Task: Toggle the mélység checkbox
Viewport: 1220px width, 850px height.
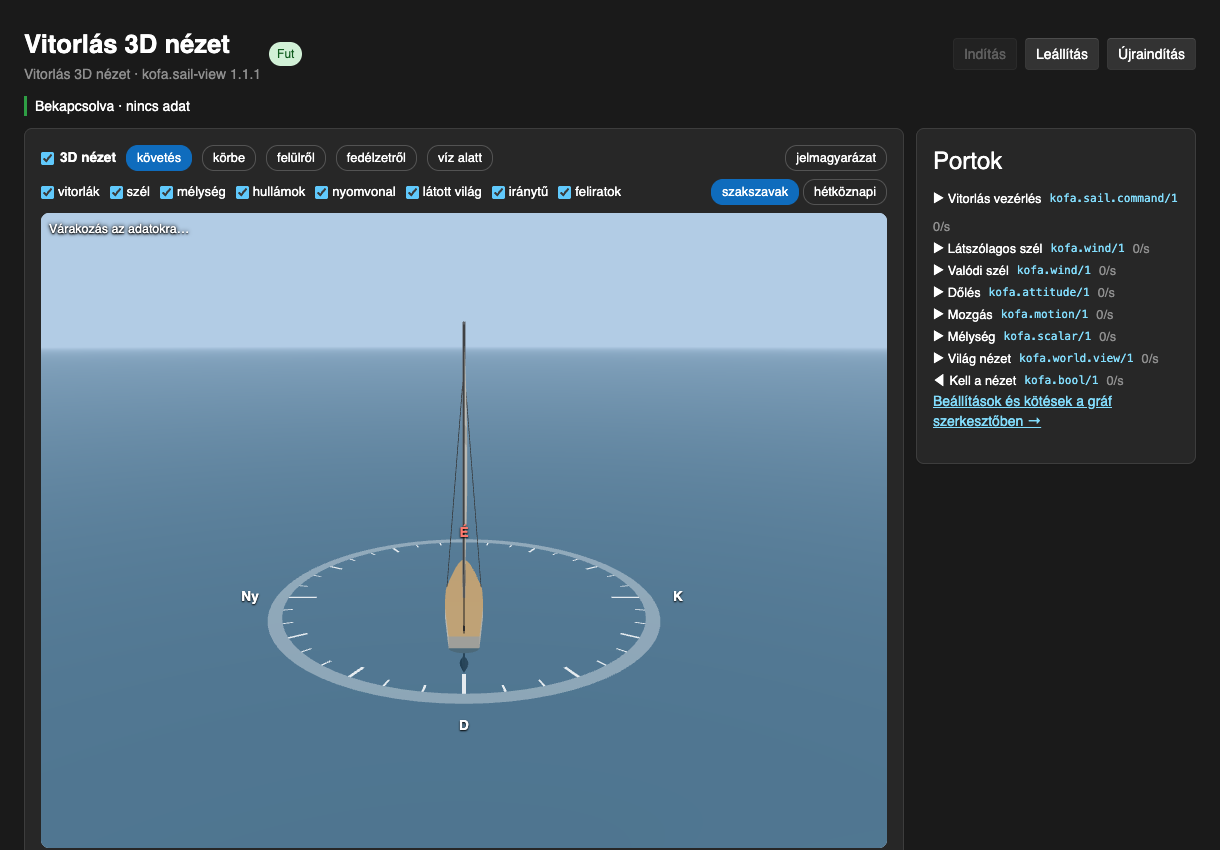Action: [166, 192]
